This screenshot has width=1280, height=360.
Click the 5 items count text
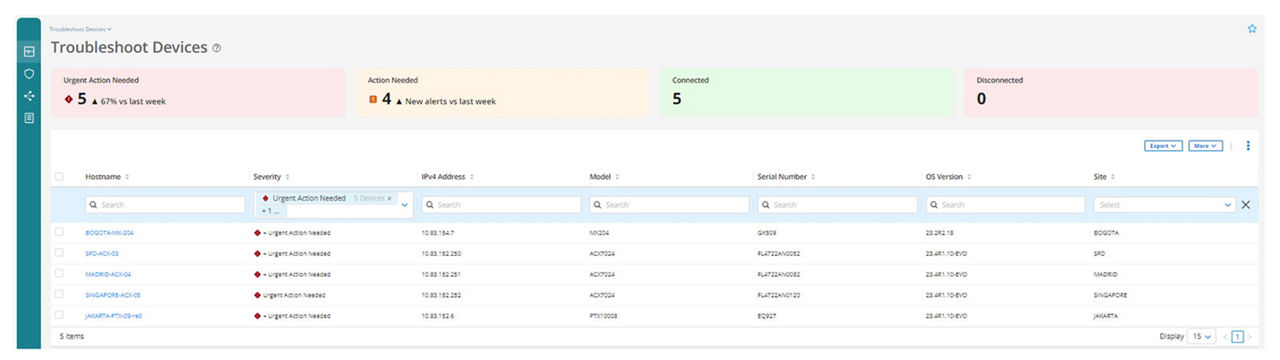pos(72,337)
